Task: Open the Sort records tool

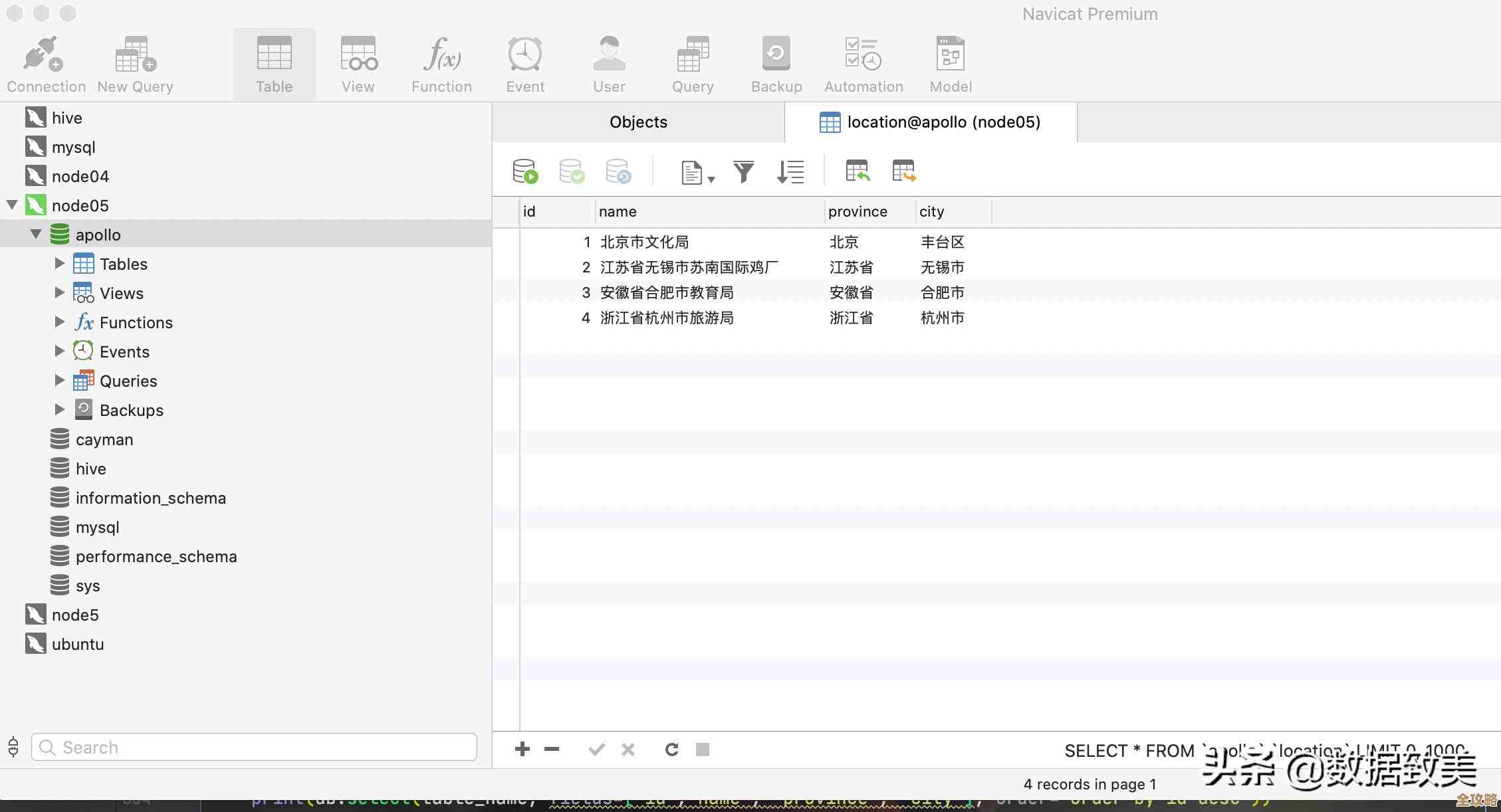Action: click(x=790, y=171)
